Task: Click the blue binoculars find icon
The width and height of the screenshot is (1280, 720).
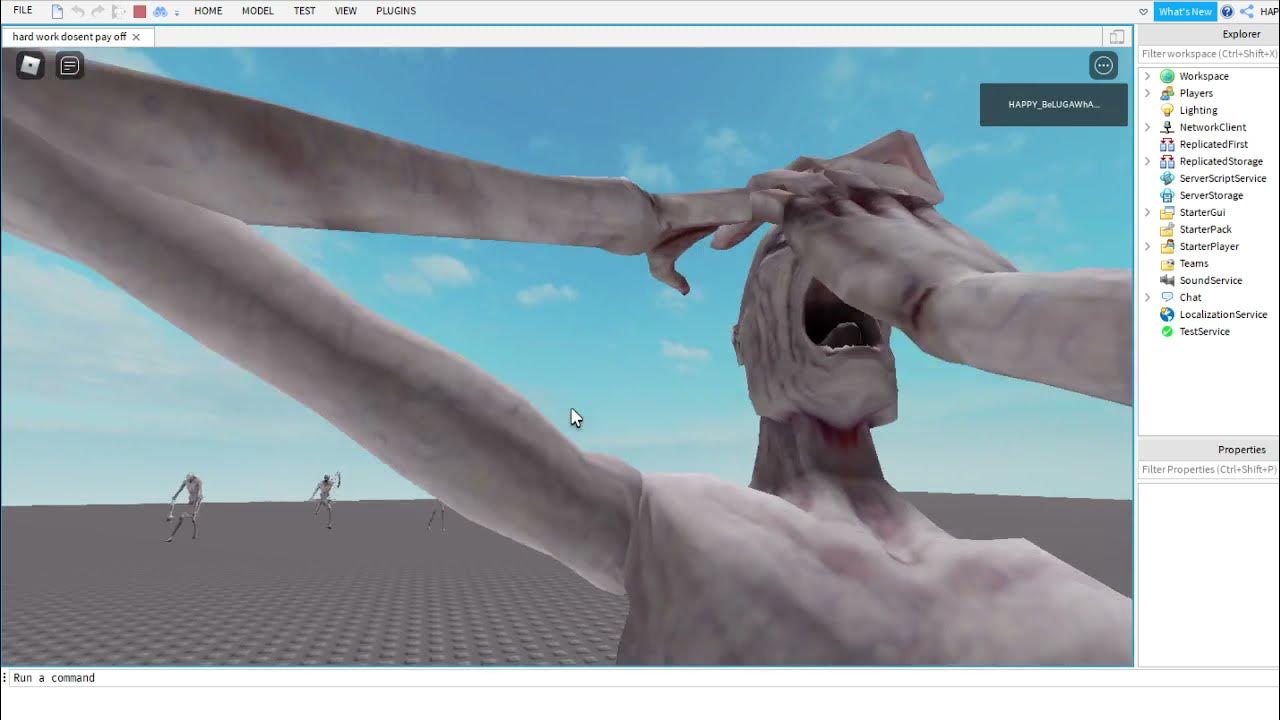Action: 159,11
